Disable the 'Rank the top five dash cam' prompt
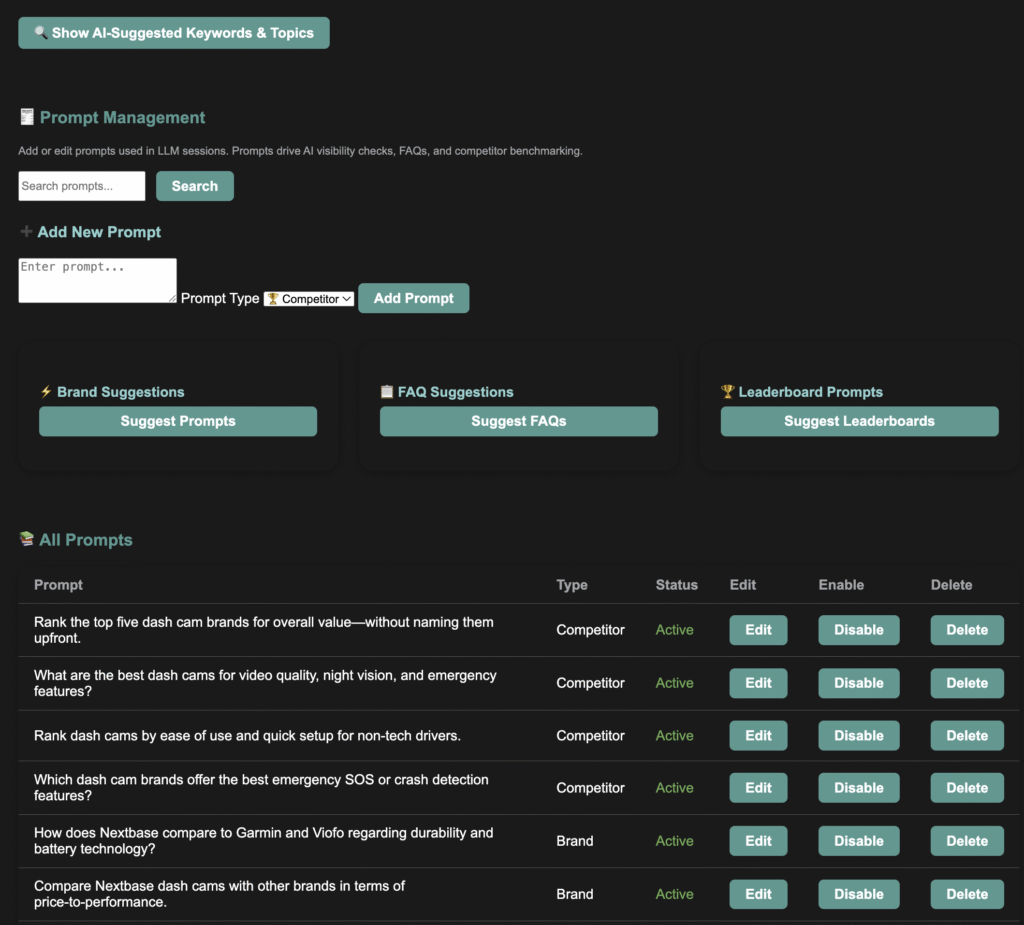Image resolution: width=1024 pixels, height=925 pixels. [x=858, y=630]
